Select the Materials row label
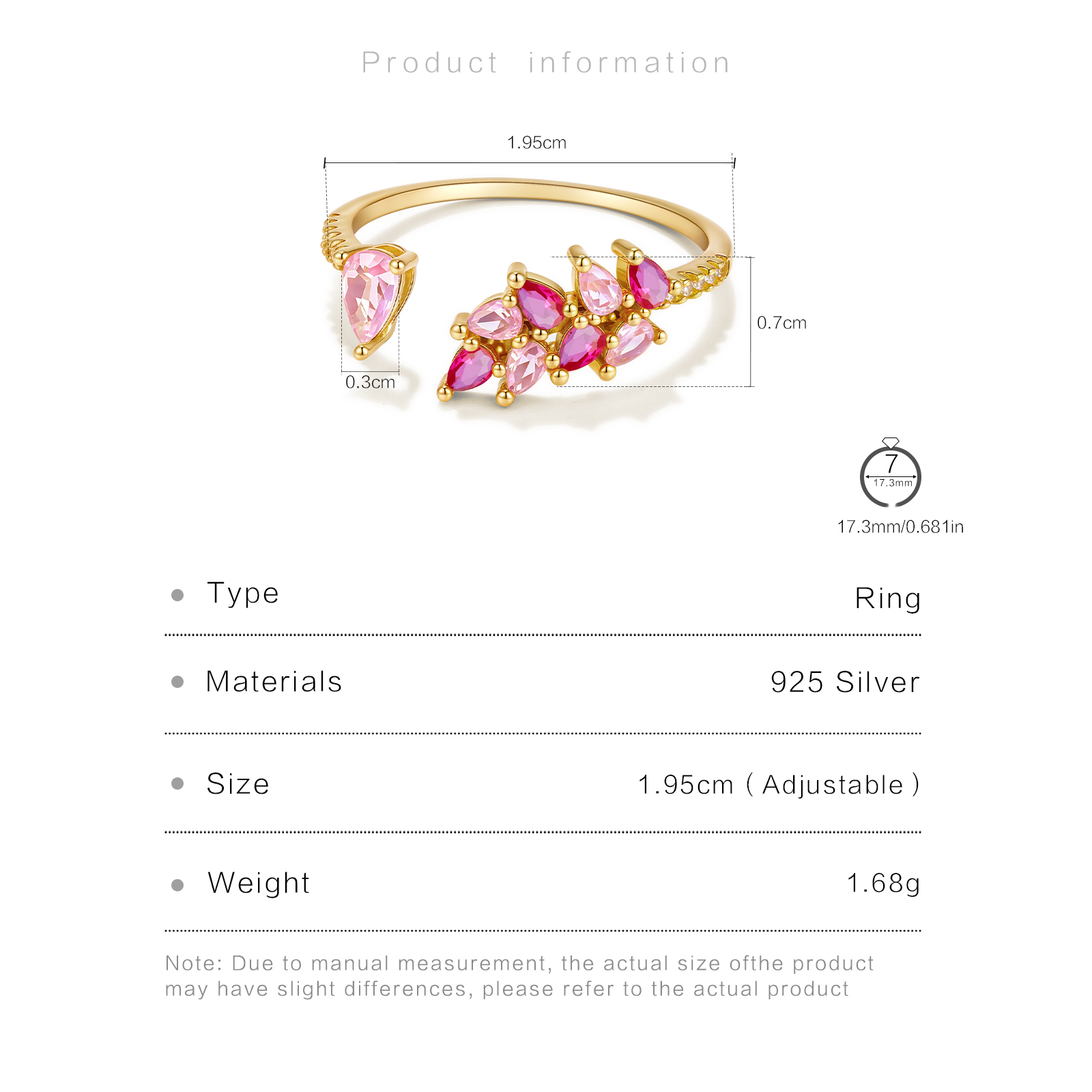This screenshot has width=1092, height=1092. 274,682
